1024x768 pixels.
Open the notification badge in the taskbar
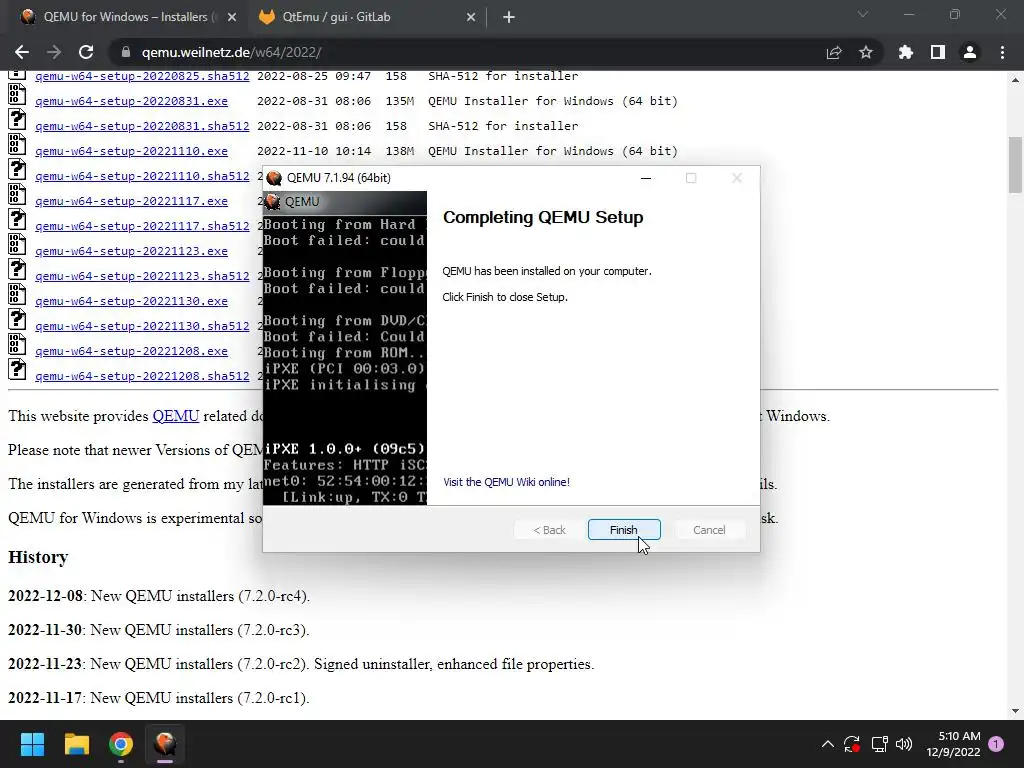[x=996, y=744]
